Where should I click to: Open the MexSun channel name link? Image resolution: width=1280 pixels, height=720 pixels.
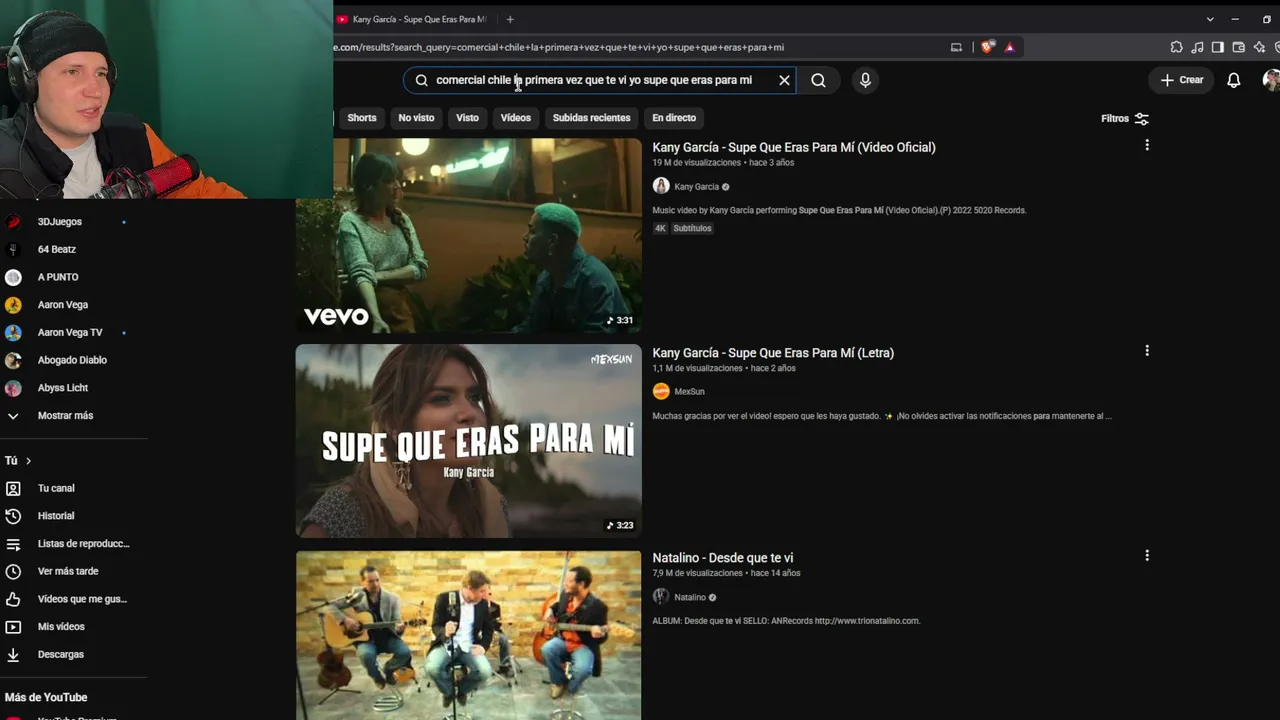[690, 392]
